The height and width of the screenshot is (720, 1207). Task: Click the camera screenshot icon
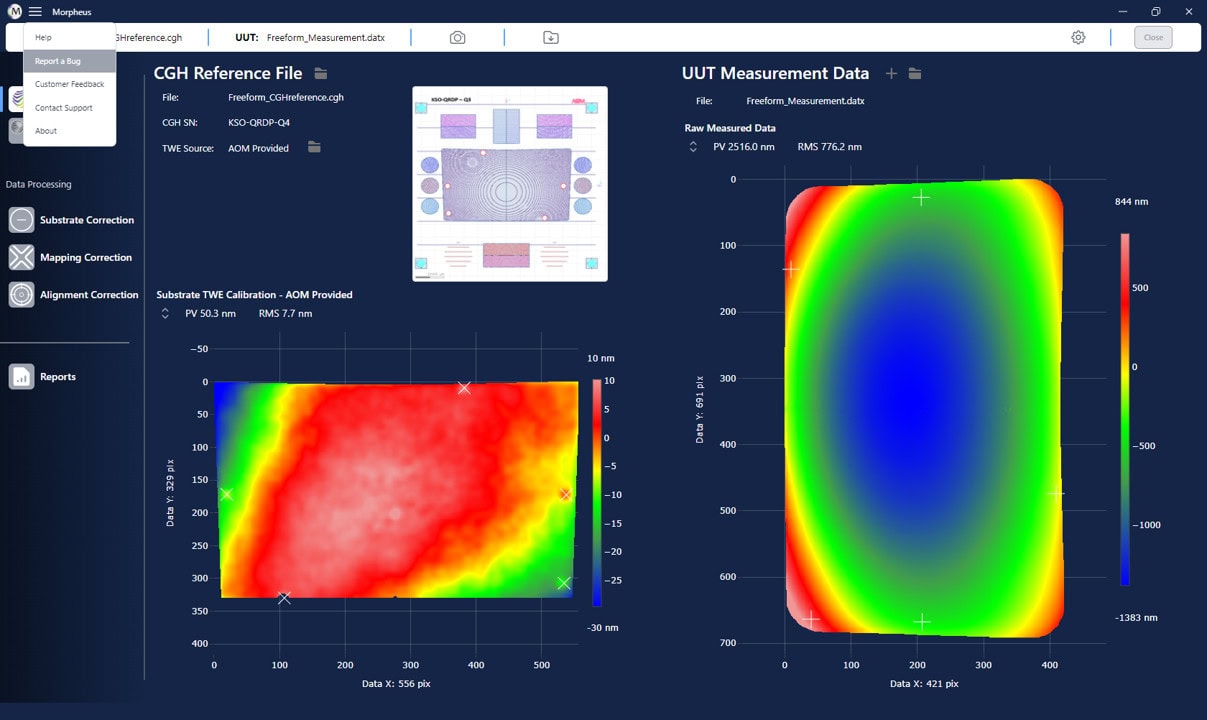[457, 38]
